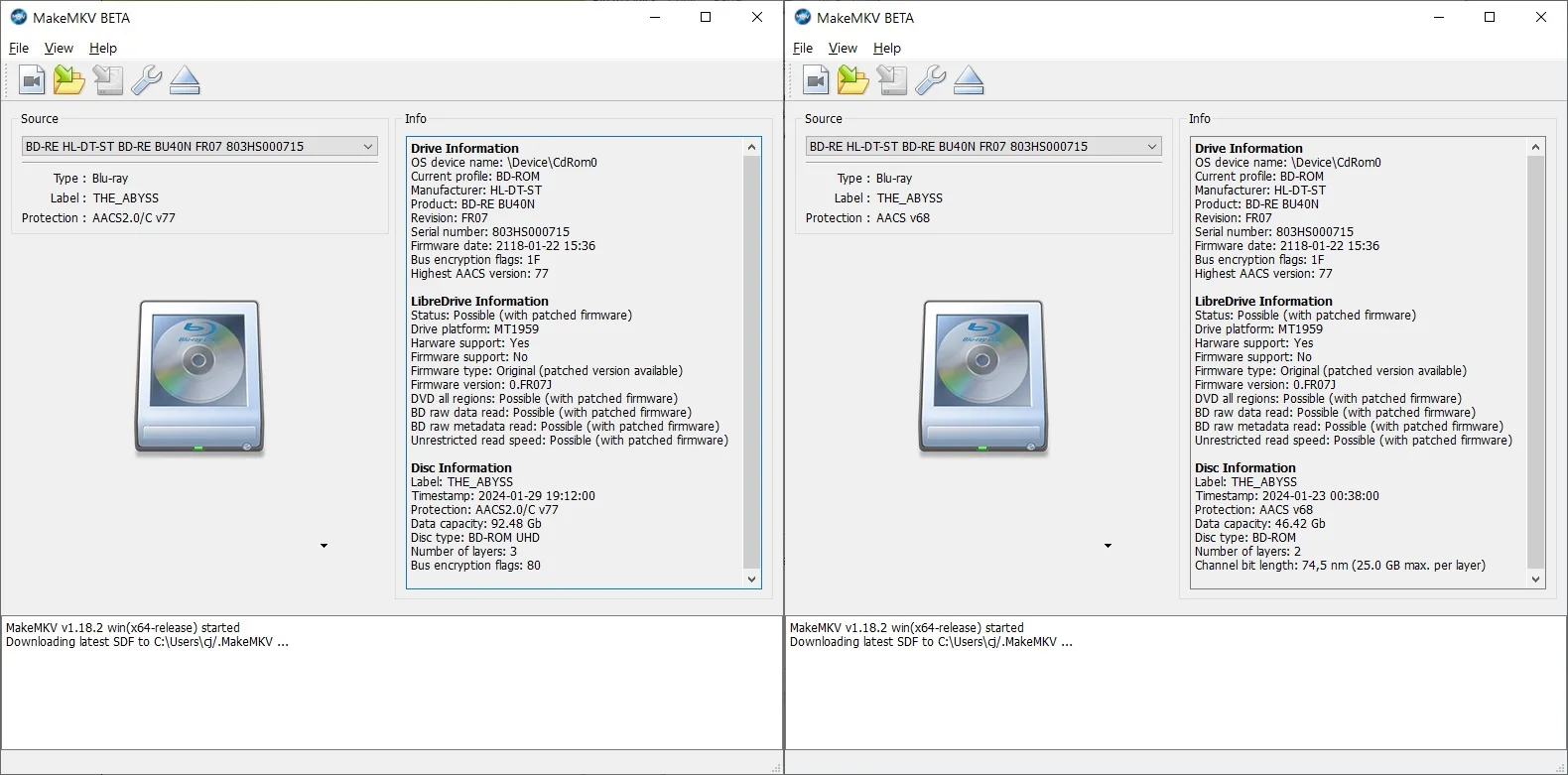Click "Data capacity: 46.42 Gb" line
1568x775 pixels.
[1260, 524]
